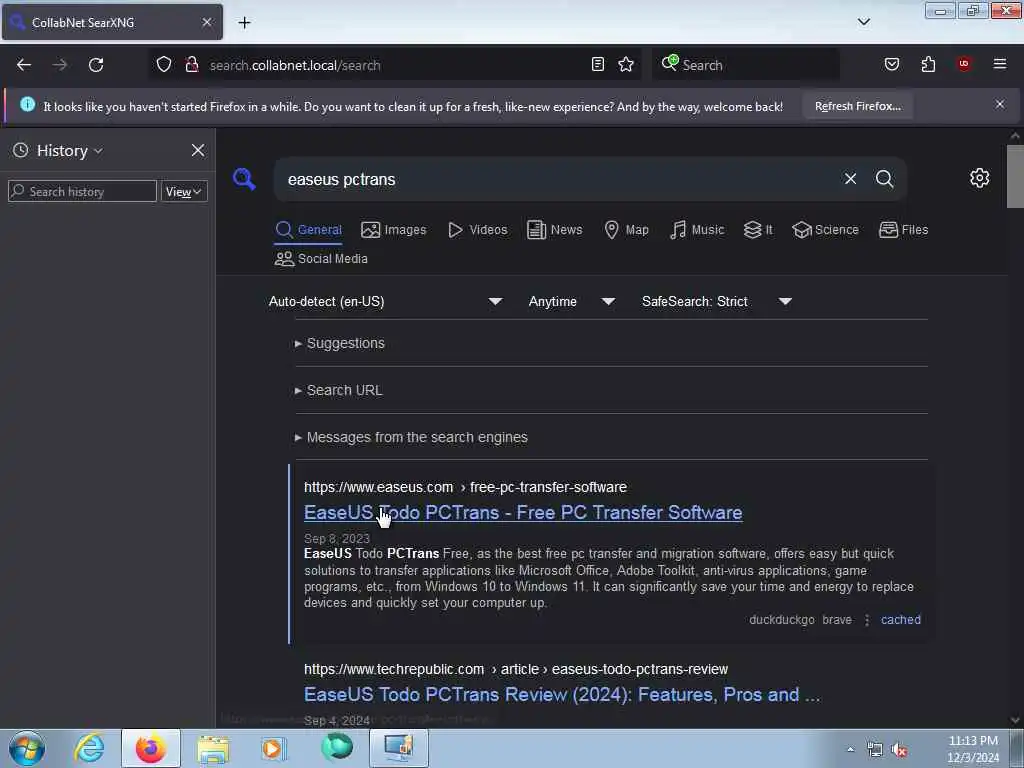This screenshot has height=768, width=1024.
Task: Switch to the Social Media category
Action: [x=321, y=259]
